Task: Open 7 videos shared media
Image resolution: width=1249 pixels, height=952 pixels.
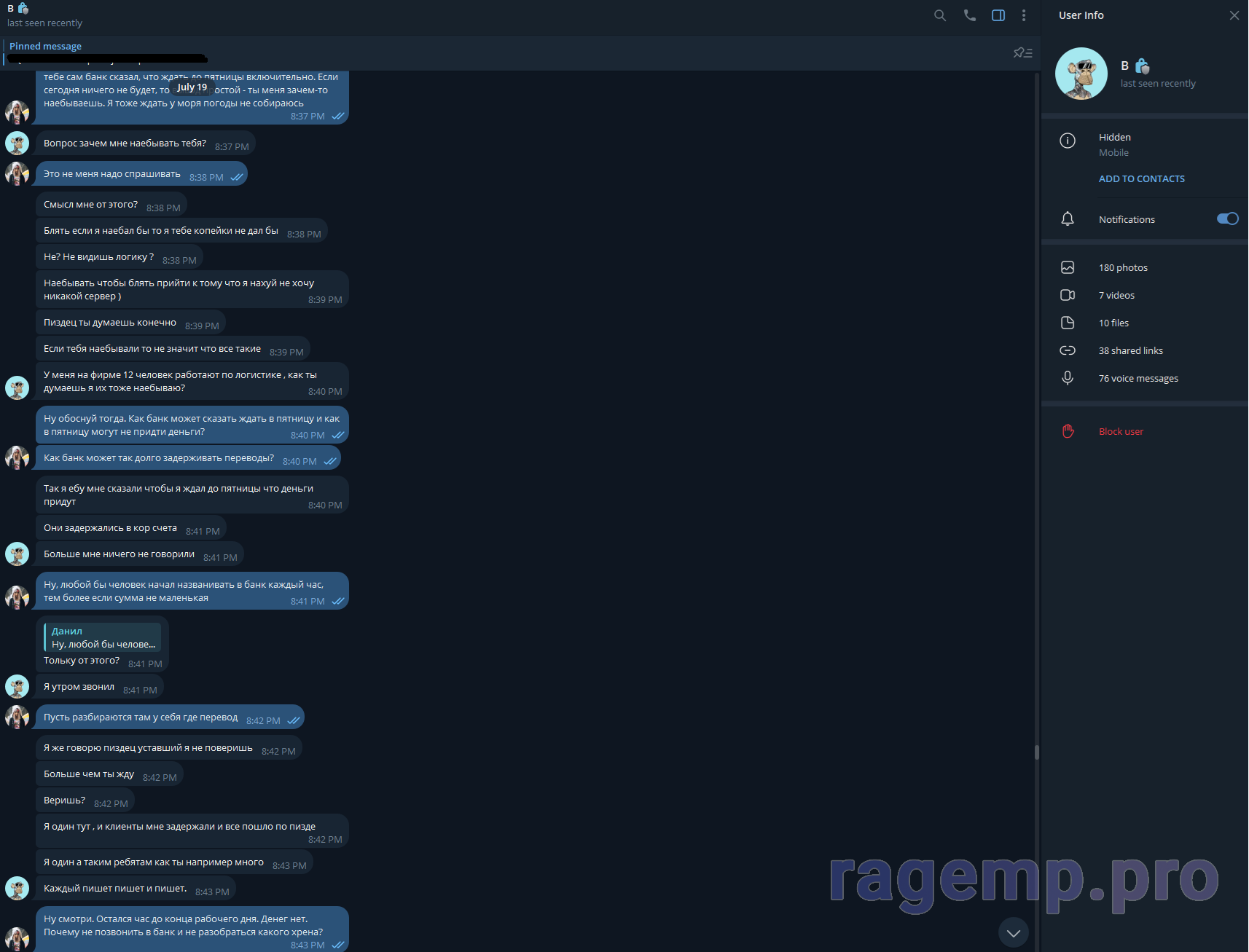Action: [1116, 296]
